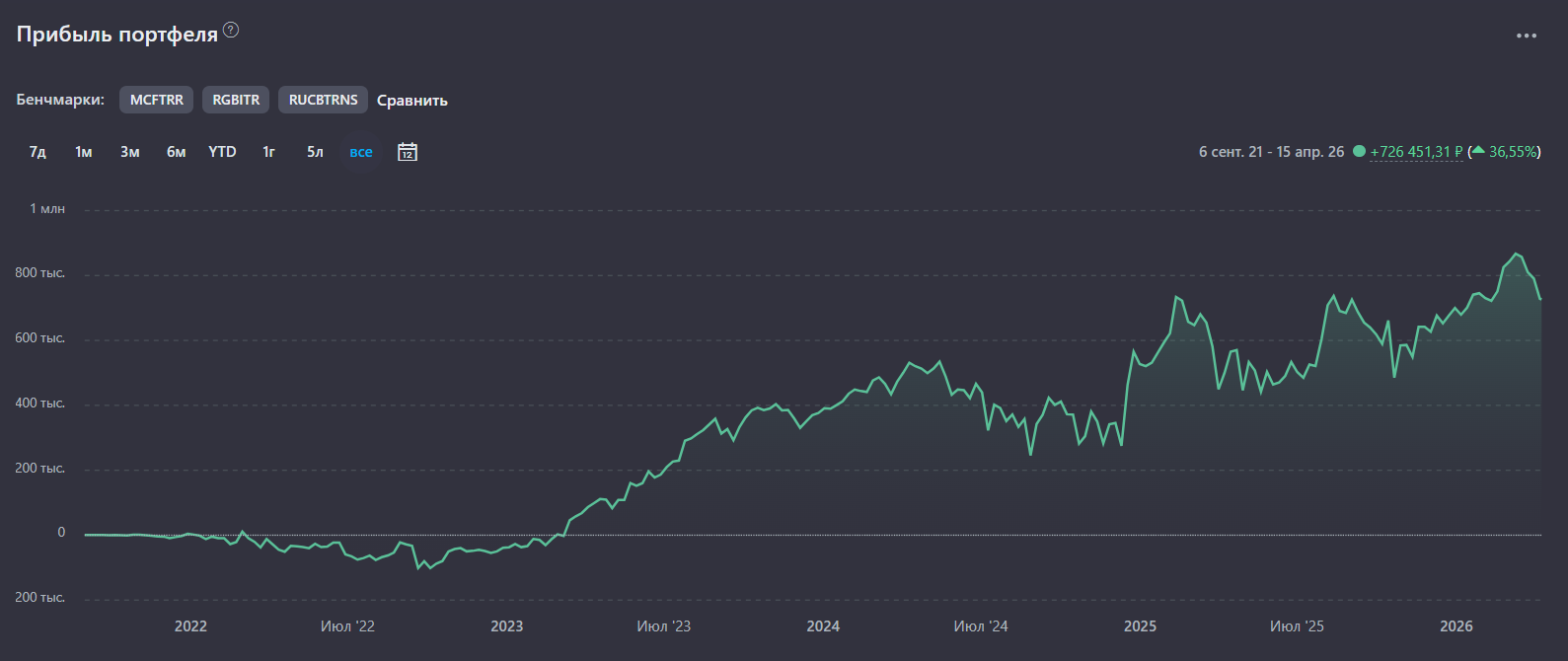Enable the RUCBTRNS benchmark chip
This screenshot has height=661, width=1568.
click(x=323, y=100)
